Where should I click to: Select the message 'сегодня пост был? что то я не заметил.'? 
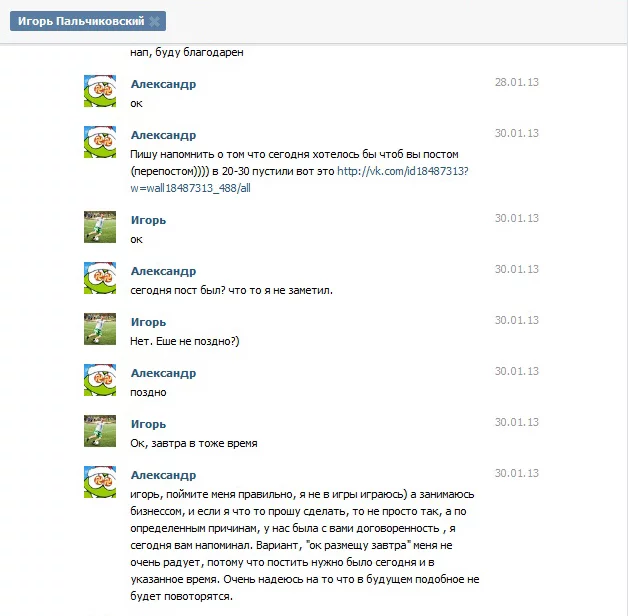[231, 290]
